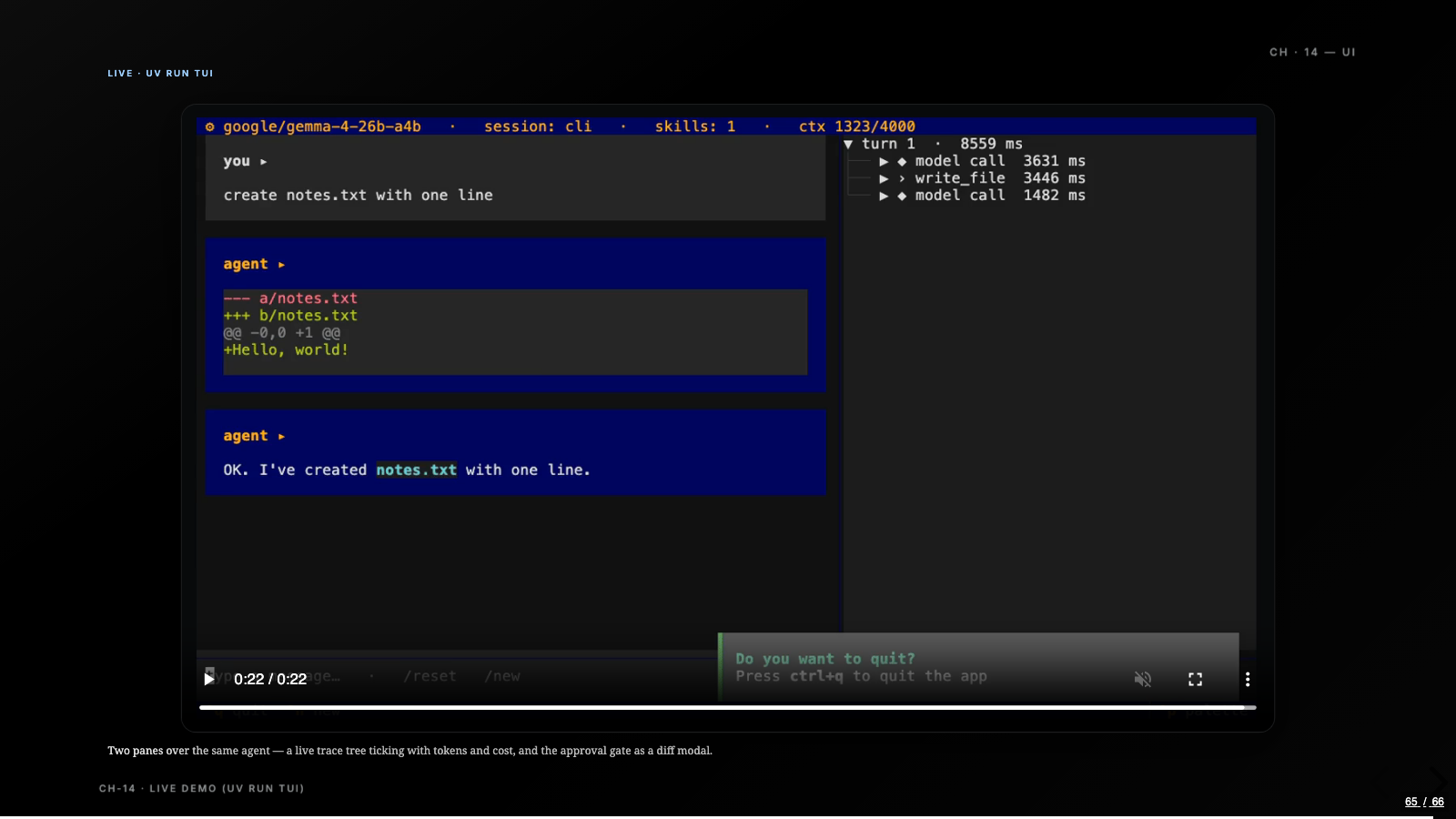Click the 'agent ▸' label above the OK reply

[x=254, y=436]
